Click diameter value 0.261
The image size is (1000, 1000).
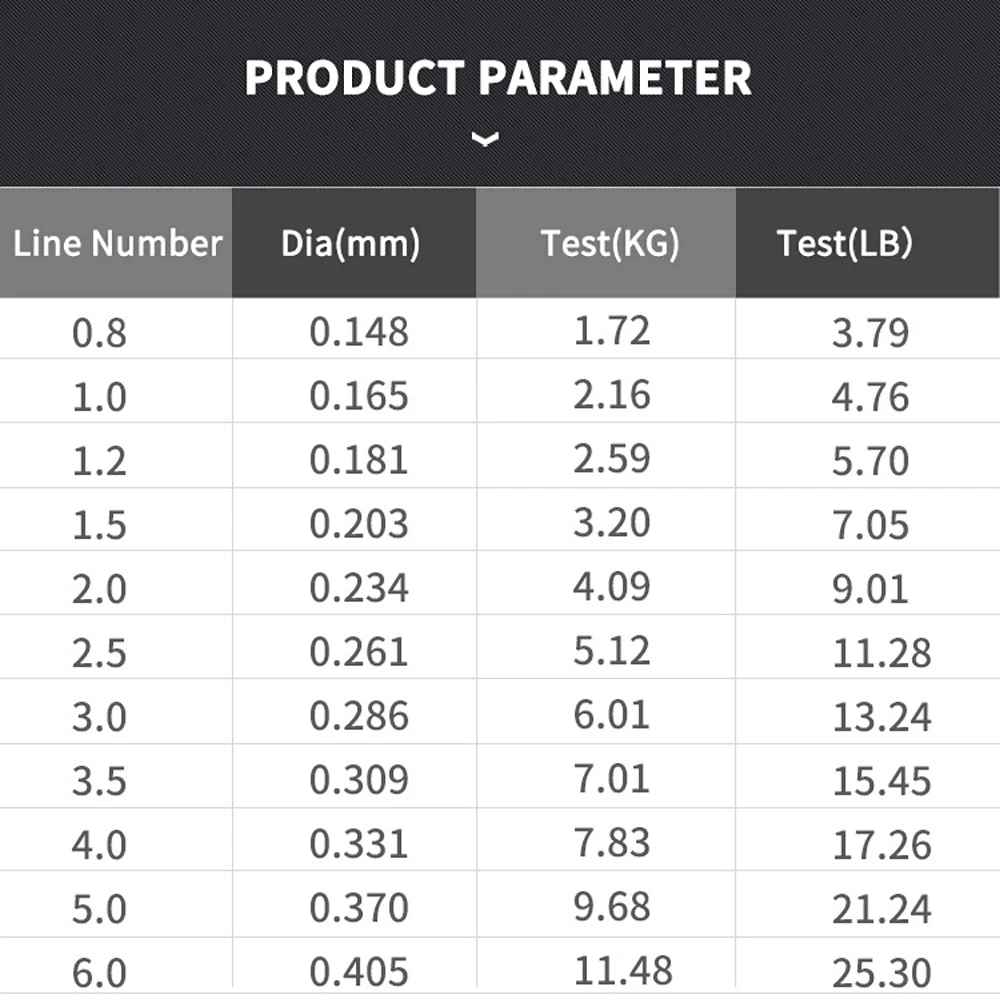point(359,652)
